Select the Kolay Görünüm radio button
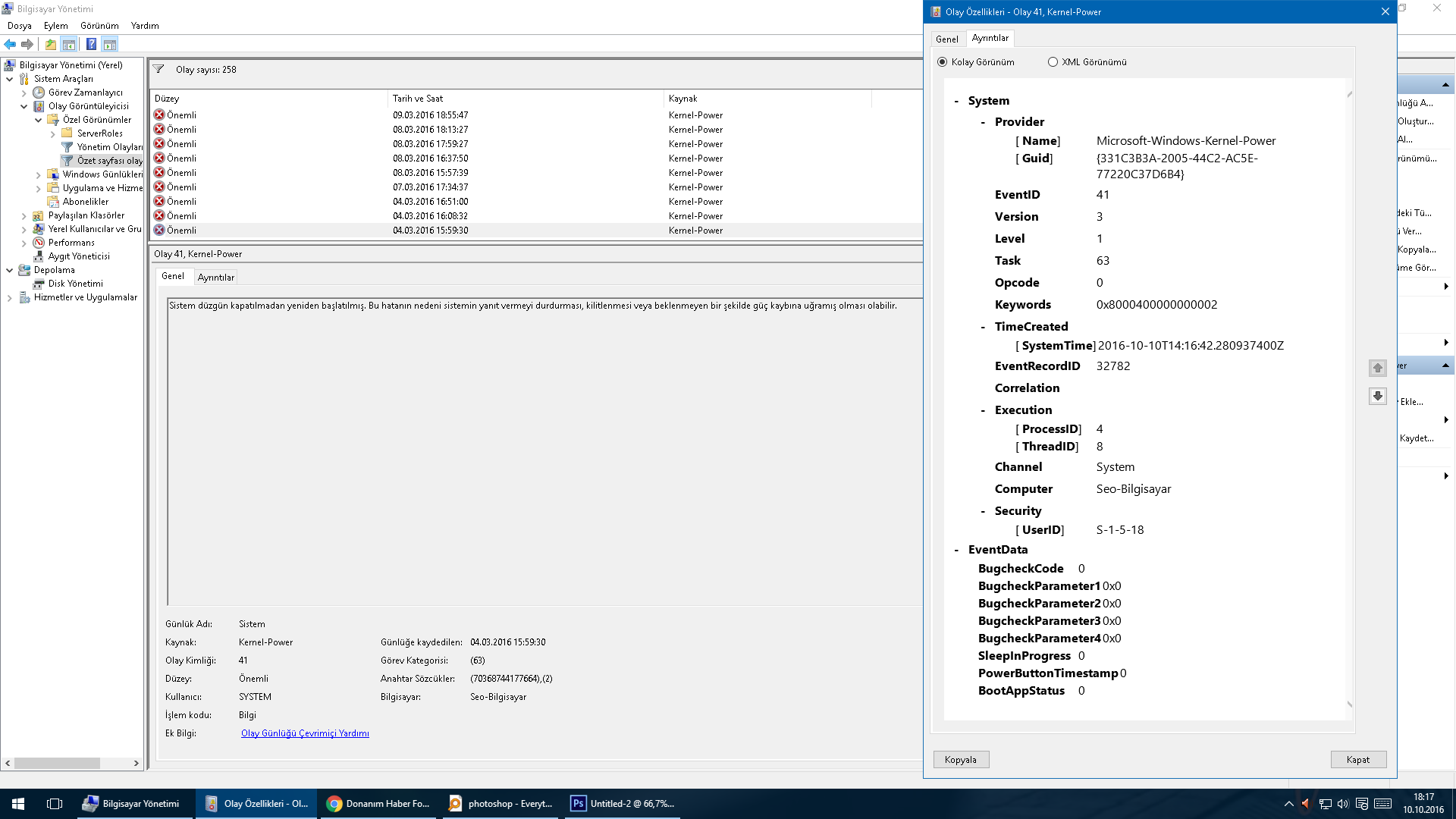The width and height of the screenshot is (1456, 819). (943, 62)
